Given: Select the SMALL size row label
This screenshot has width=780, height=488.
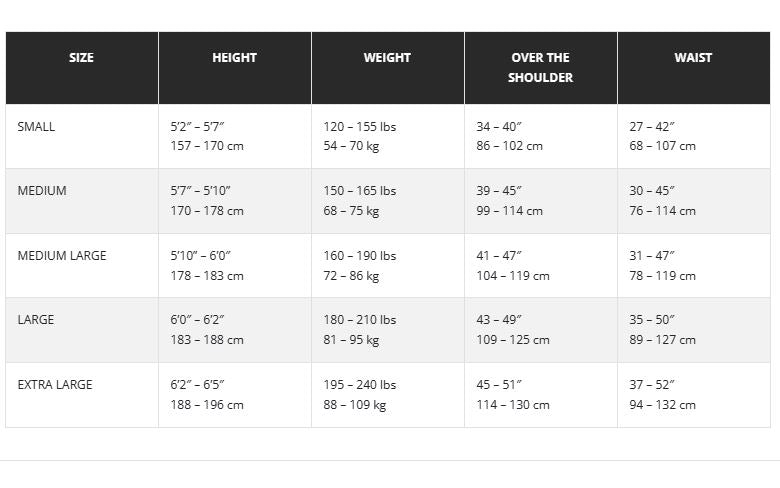Looking at the screenshot, I should point(36,126).
